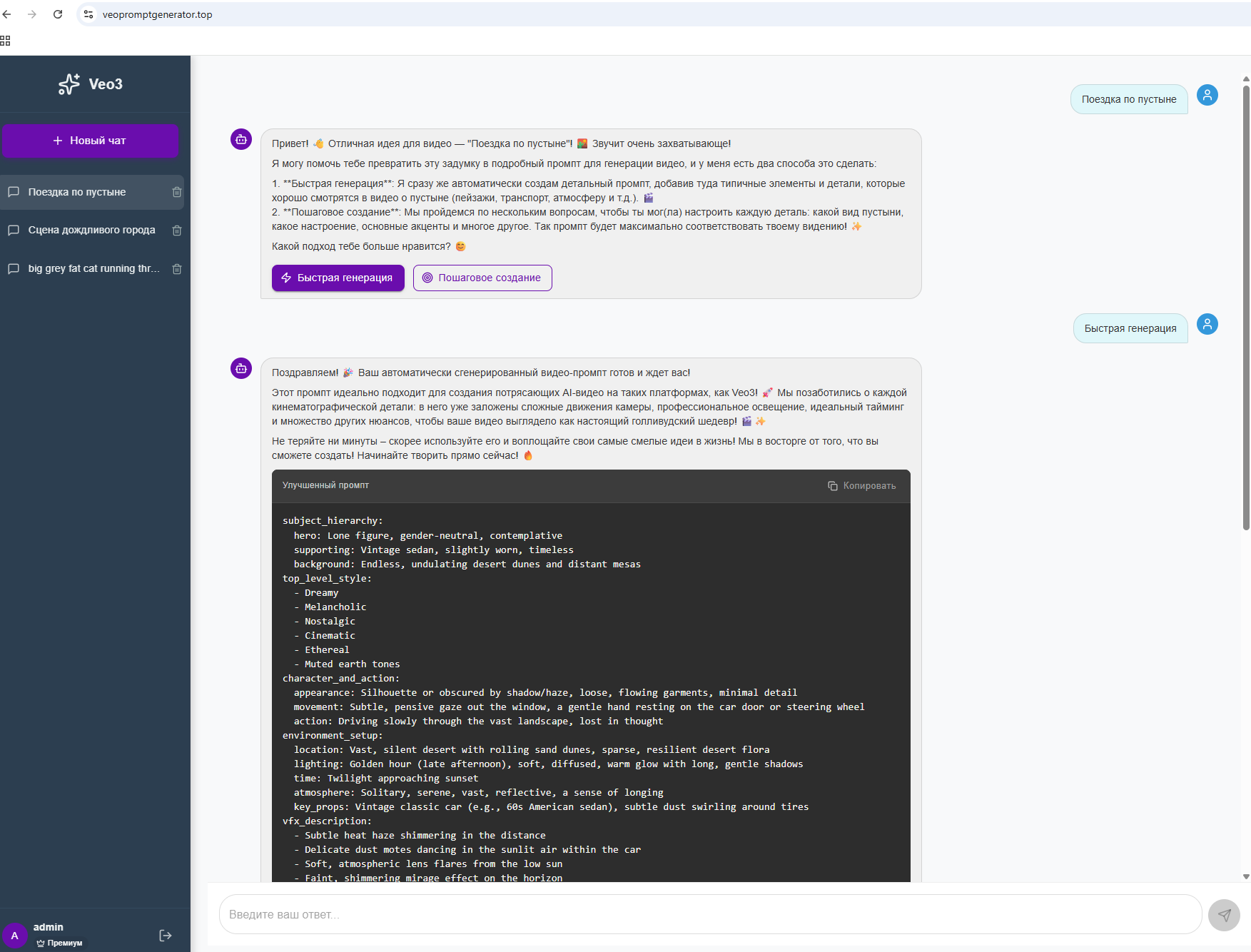
Task: Click user avatar next to Быстрая генерация bubble
Action: pos(1207,324)
